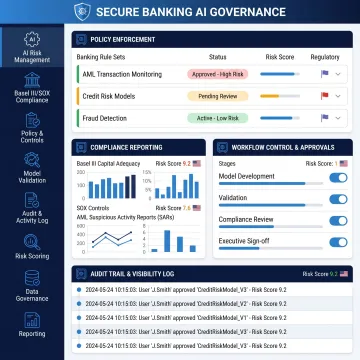This screenshot has height=360, width=360.
Task: Select the Model Validation magnifier icon
Action: pyautogui.click(x=32, y=160)
